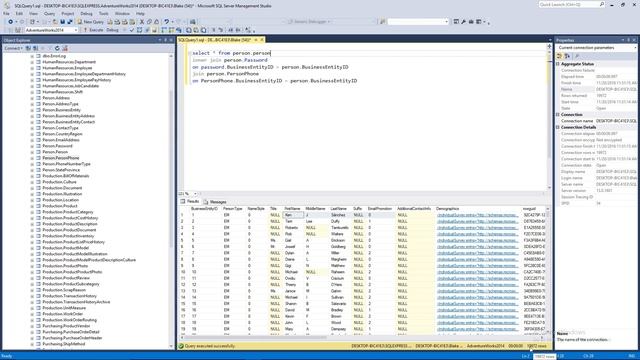Click the Debug button next to Execute
The height and width of the screenshot is (360, 640).
click(112, 30)
